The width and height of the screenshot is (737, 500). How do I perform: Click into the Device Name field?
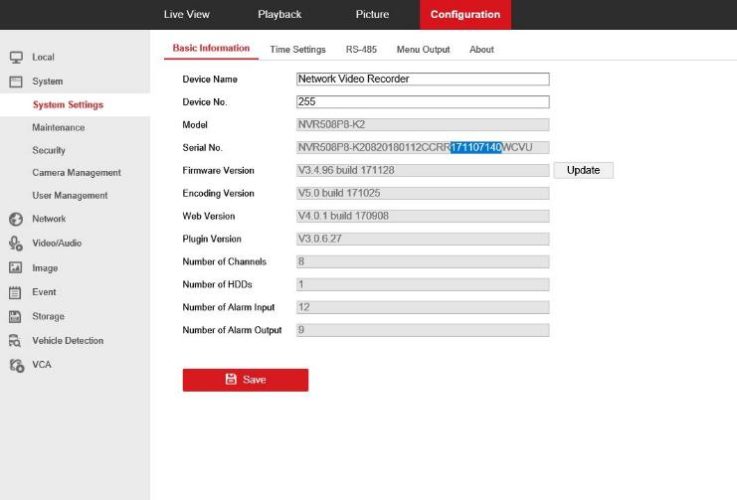tap(423, 79)
